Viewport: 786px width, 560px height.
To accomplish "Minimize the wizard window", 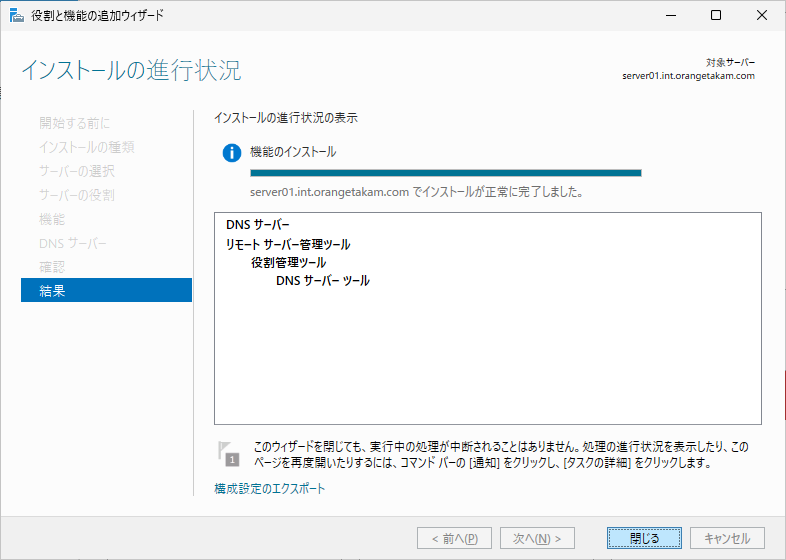I will pos(671,16).
